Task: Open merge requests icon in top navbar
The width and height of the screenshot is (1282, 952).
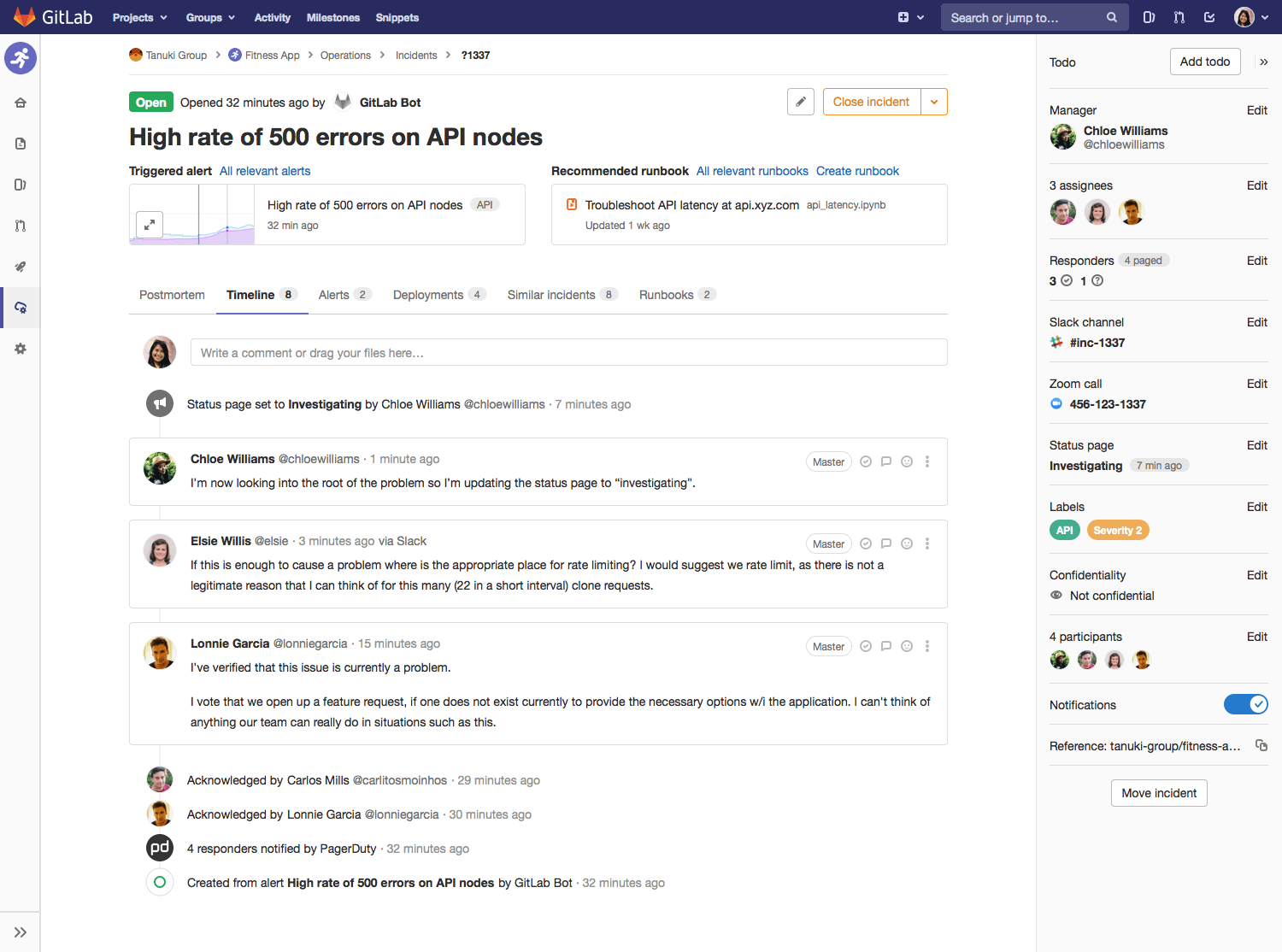Action: [1179, 17]
